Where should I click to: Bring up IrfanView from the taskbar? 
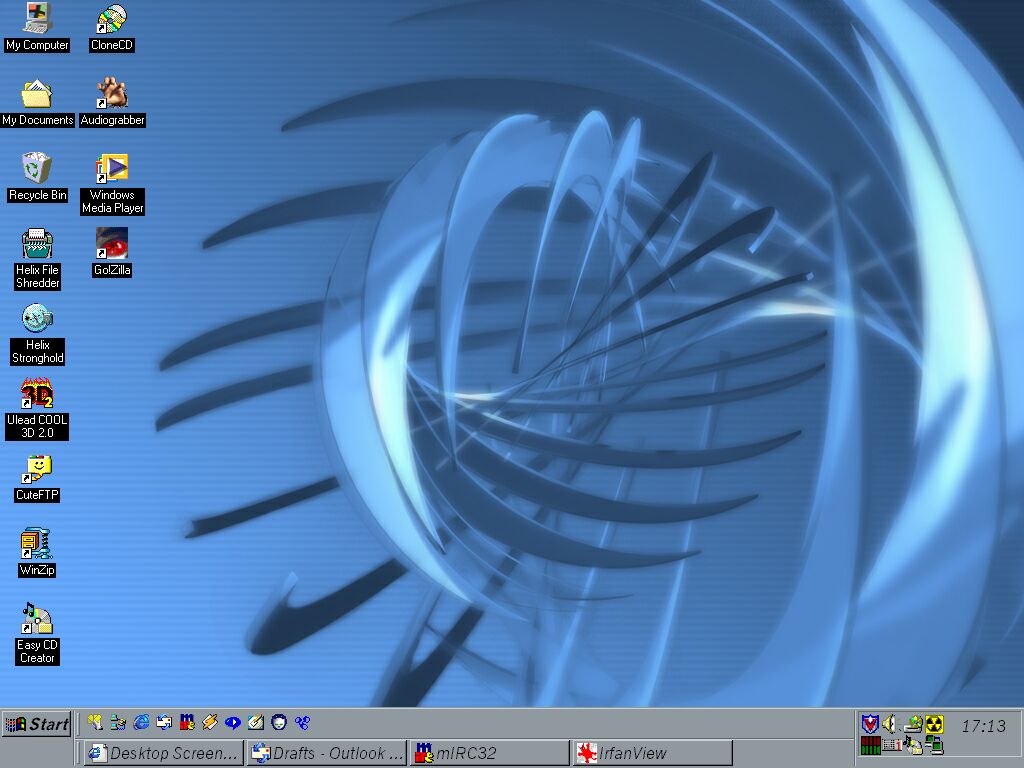click(652, 753)
